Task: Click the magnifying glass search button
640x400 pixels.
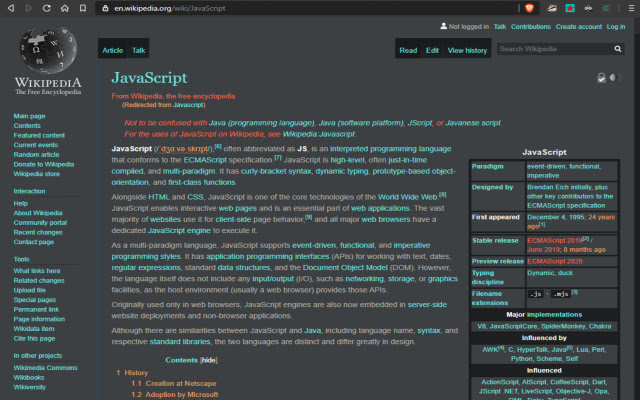Action: click(618, 49)
